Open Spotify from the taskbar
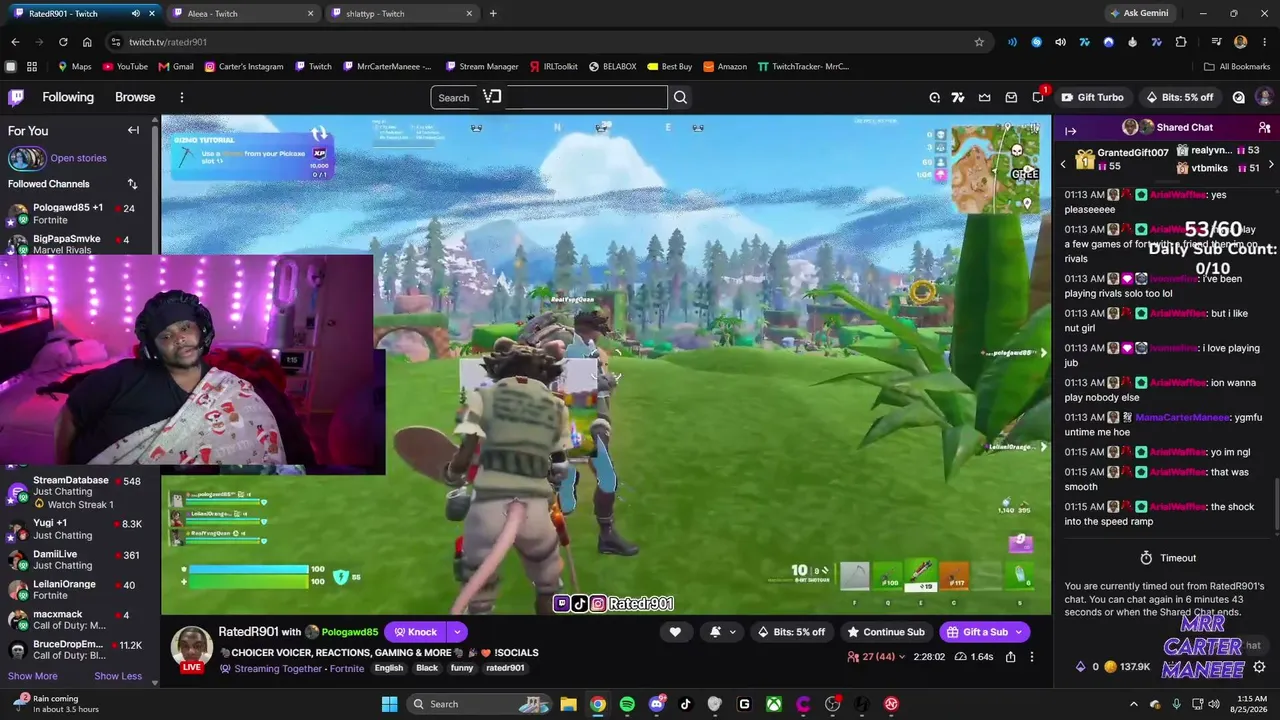Viewport: 1280px width, 720px height. (x=627, y=704)
